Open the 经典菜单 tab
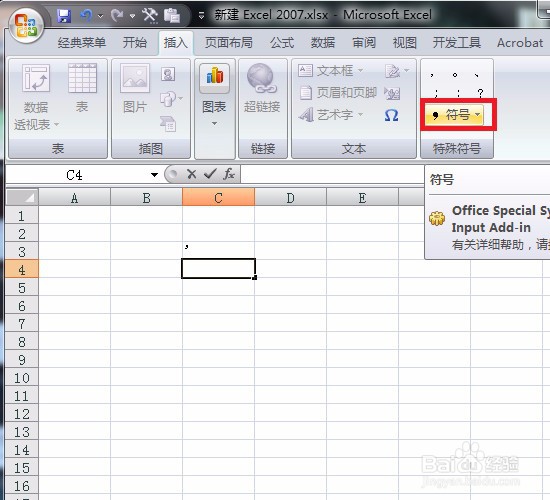This screenshot has height=500, width=550. pyautogui.click(x=82, y=42)
